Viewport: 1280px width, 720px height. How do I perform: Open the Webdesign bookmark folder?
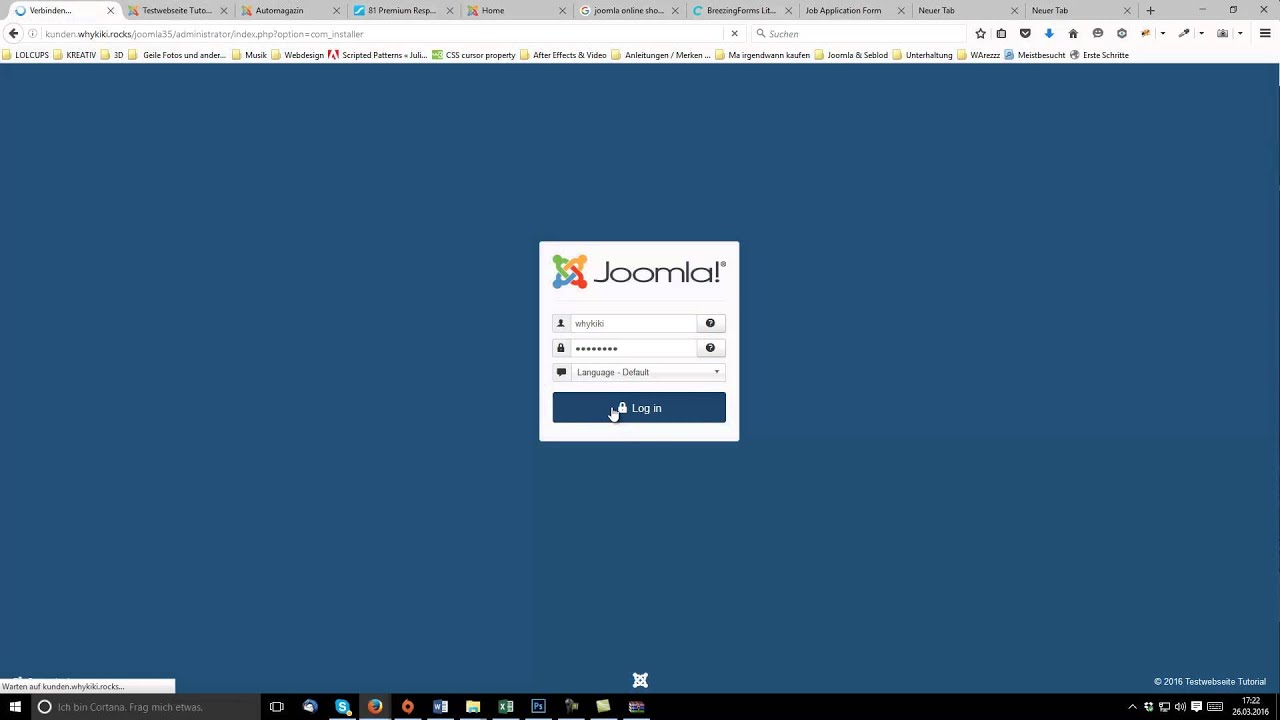tap(297, 55)
